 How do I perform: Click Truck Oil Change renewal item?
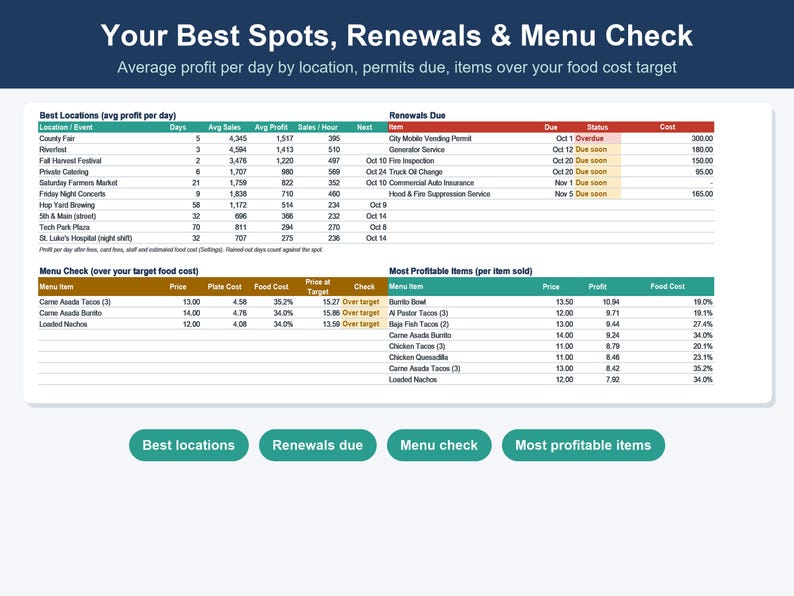pyautogui.click(x=416, y=172)
